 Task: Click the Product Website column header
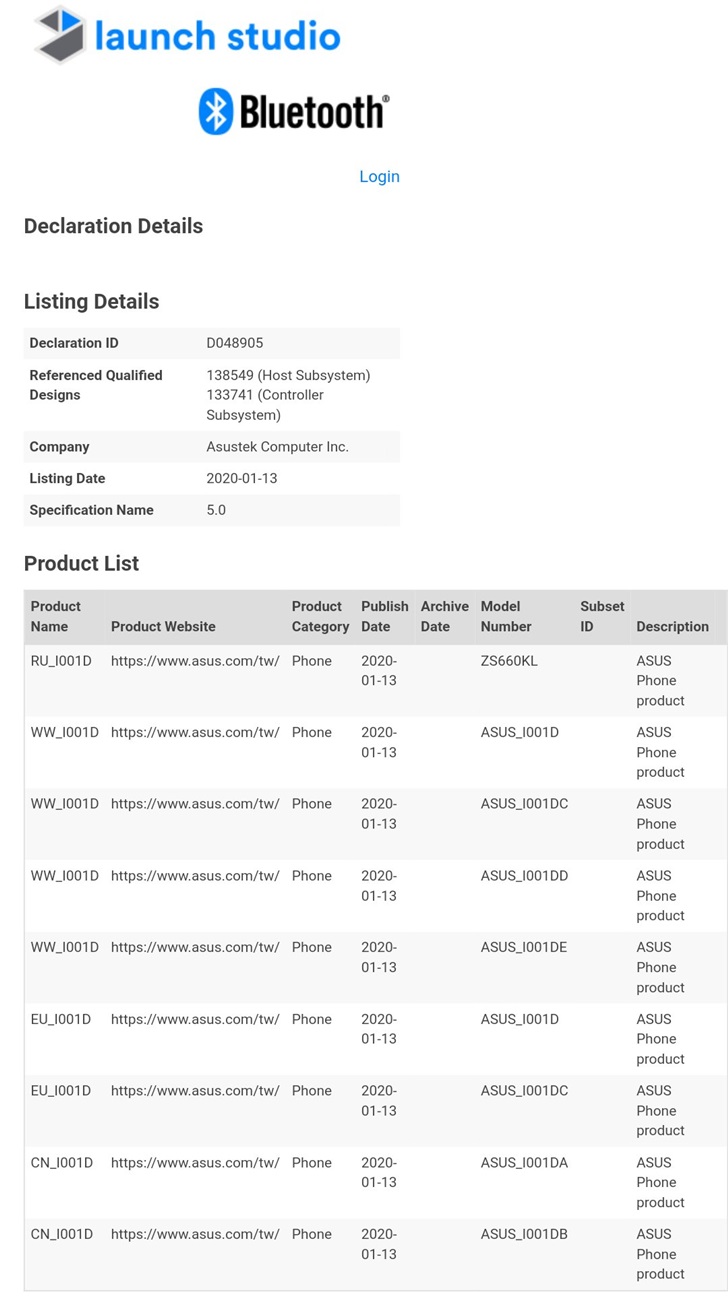[163, 627]
